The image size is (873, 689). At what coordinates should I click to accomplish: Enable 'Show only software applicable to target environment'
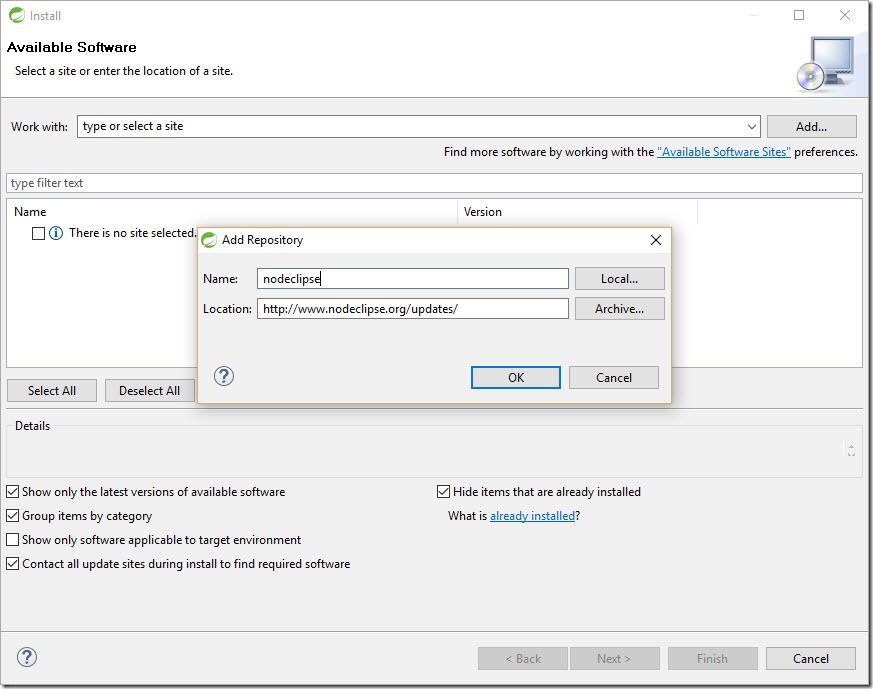tap(12, 540)
